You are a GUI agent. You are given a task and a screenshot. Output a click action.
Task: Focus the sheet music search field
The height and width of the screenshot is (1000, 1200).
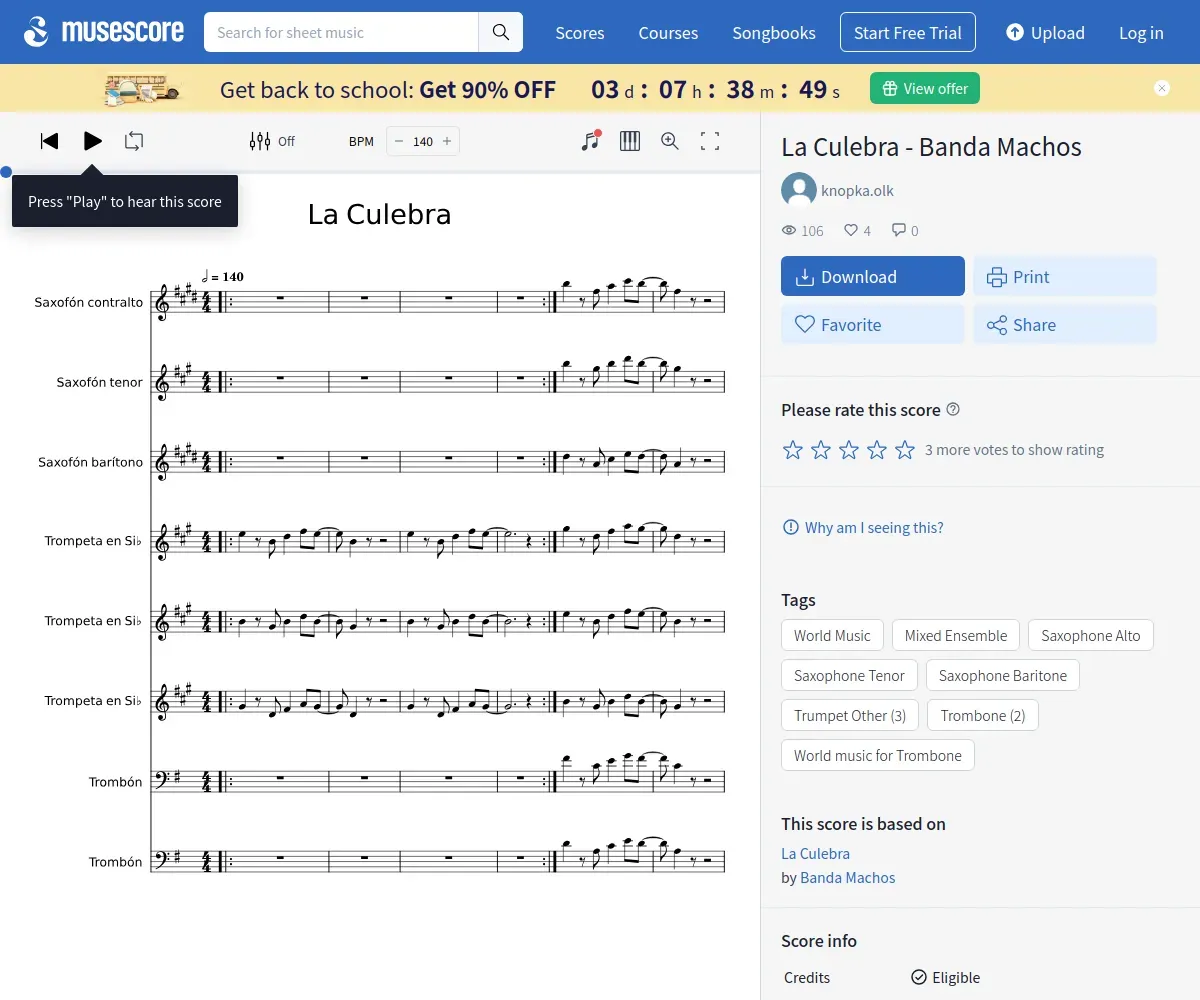341,32
